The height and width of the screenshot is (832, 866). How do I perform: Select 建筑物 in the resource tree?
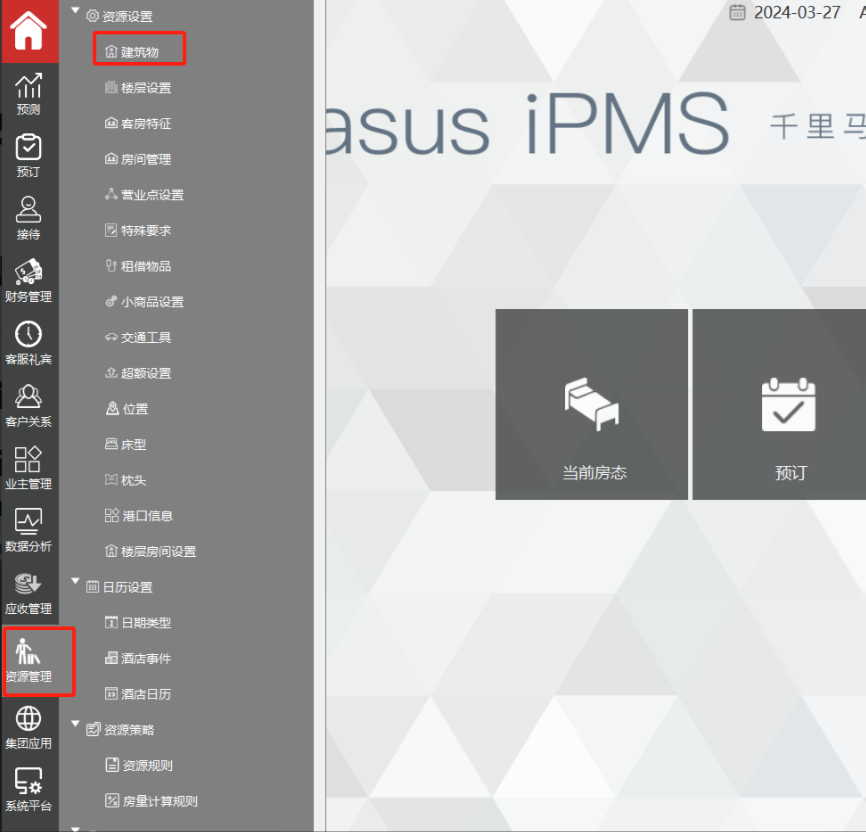tap(139, 51)
